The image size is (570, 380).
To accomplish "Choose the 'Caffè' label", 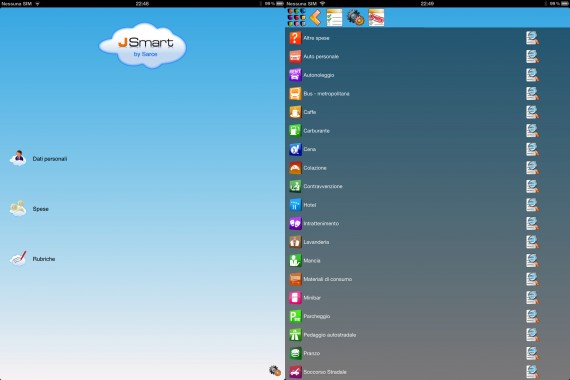I will 310,112.
